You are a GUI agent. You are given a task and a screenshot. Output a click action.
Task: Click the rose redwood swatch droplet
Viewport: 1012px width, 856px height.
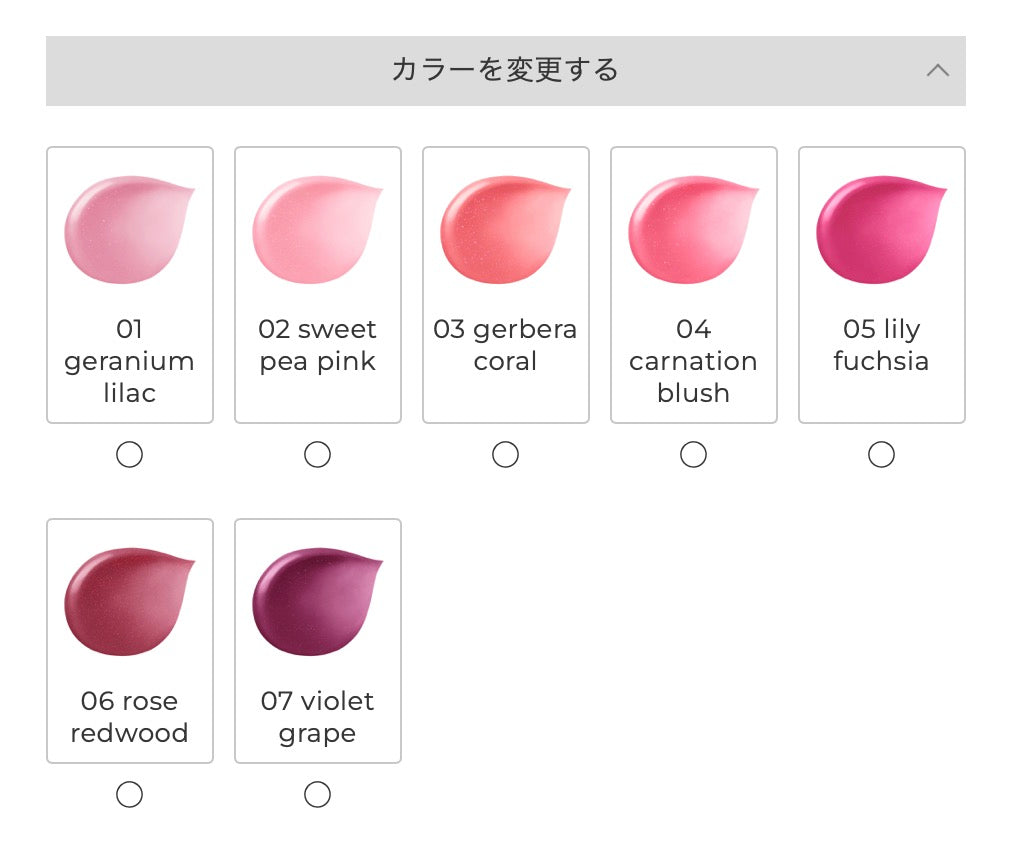coord(127,601)
